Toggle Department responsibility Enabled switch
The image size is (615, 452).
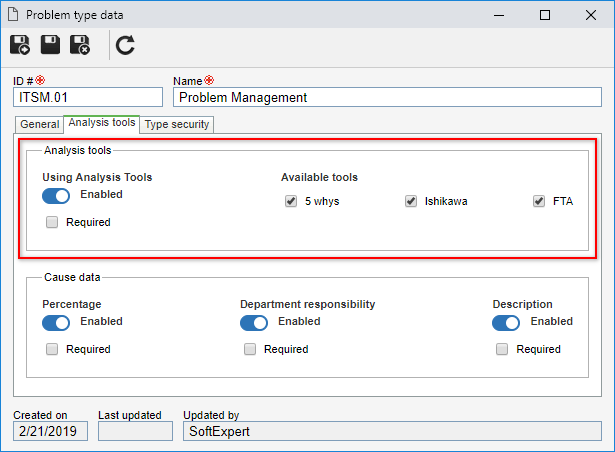click(254, 323)
